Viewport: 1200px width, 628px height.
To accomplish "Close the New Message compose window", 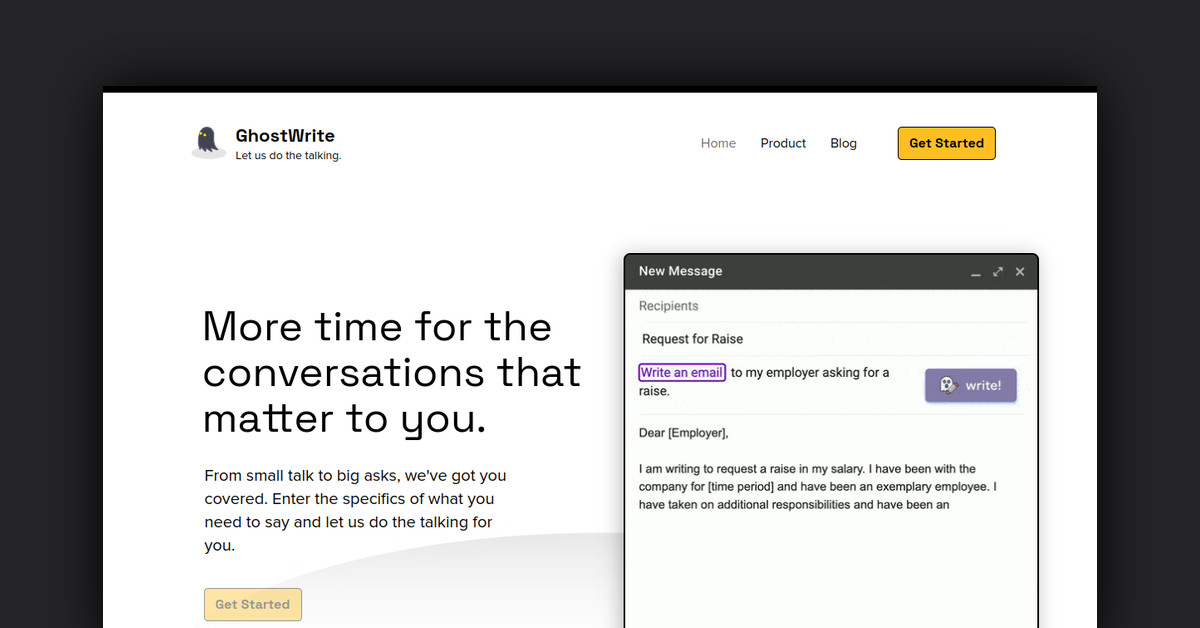I will tap(1020, 272).
